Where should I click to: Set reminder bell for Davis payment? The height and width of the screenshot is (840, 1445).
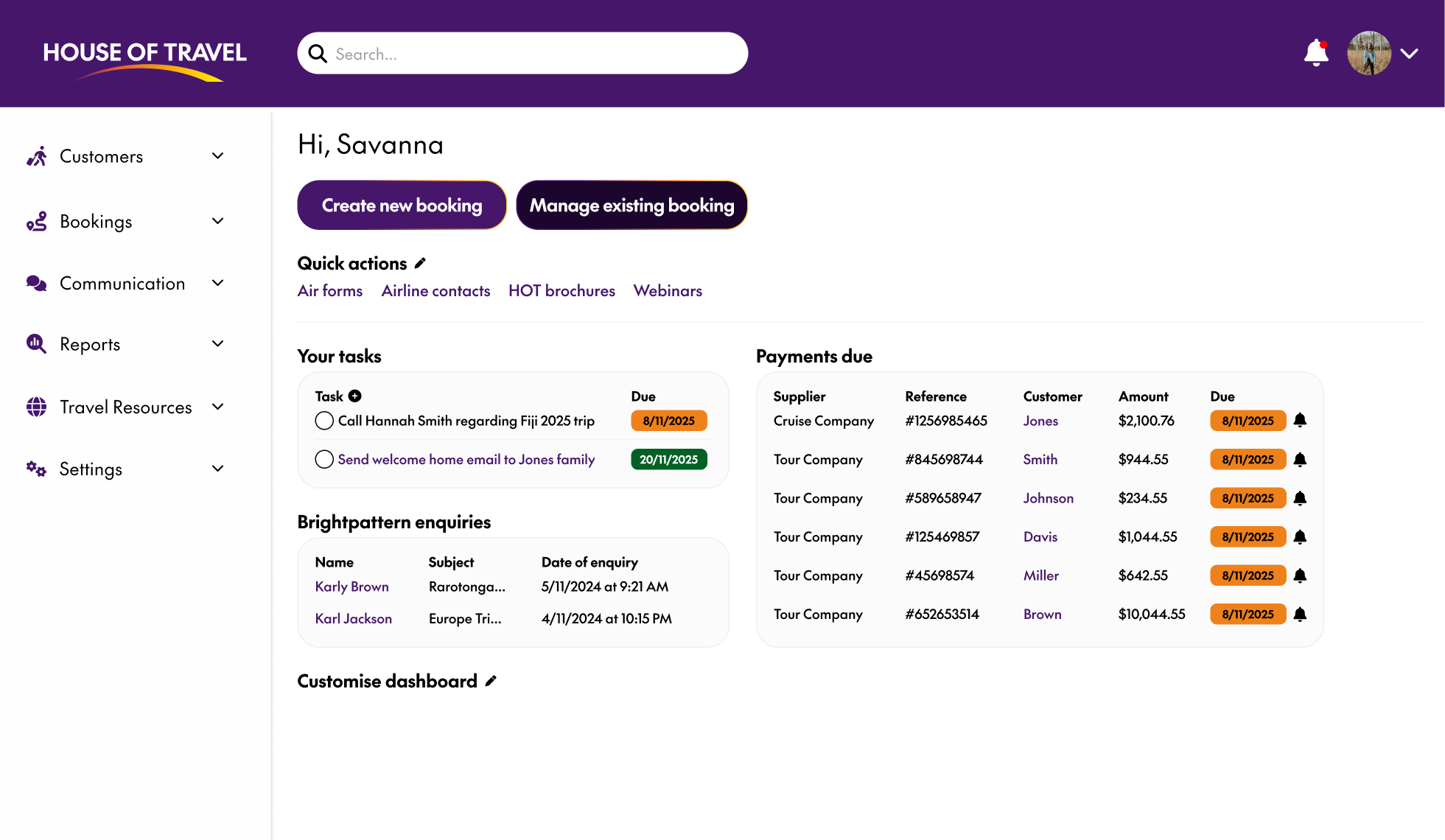click(1300, 536)
